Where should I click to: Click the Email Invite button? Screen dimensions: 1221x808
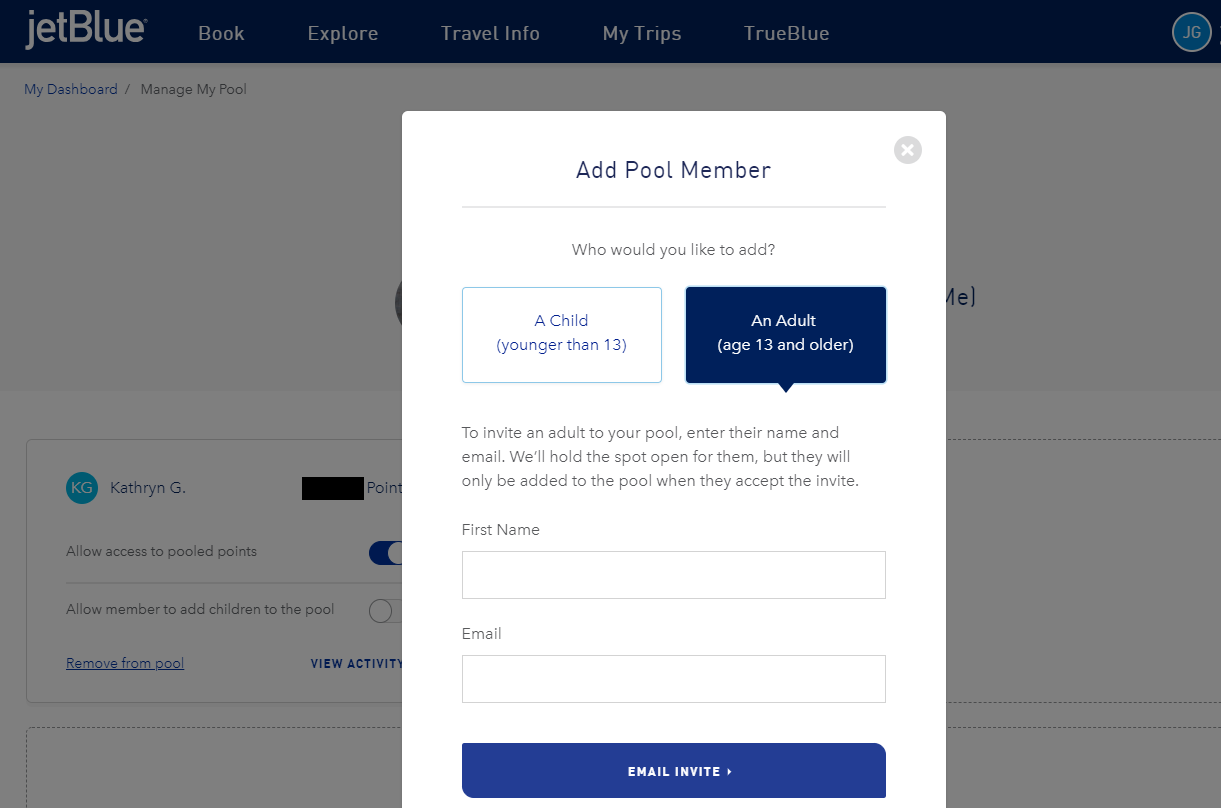(674, 771)
